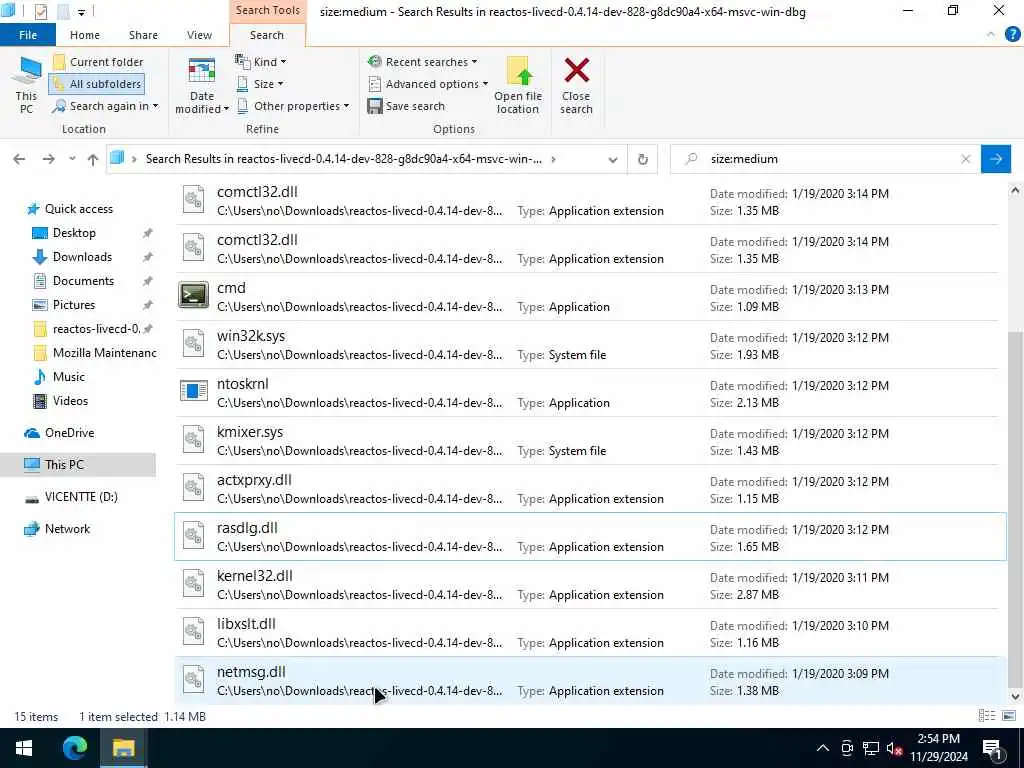Click the blue search go arrow

(x=996, y=159)
